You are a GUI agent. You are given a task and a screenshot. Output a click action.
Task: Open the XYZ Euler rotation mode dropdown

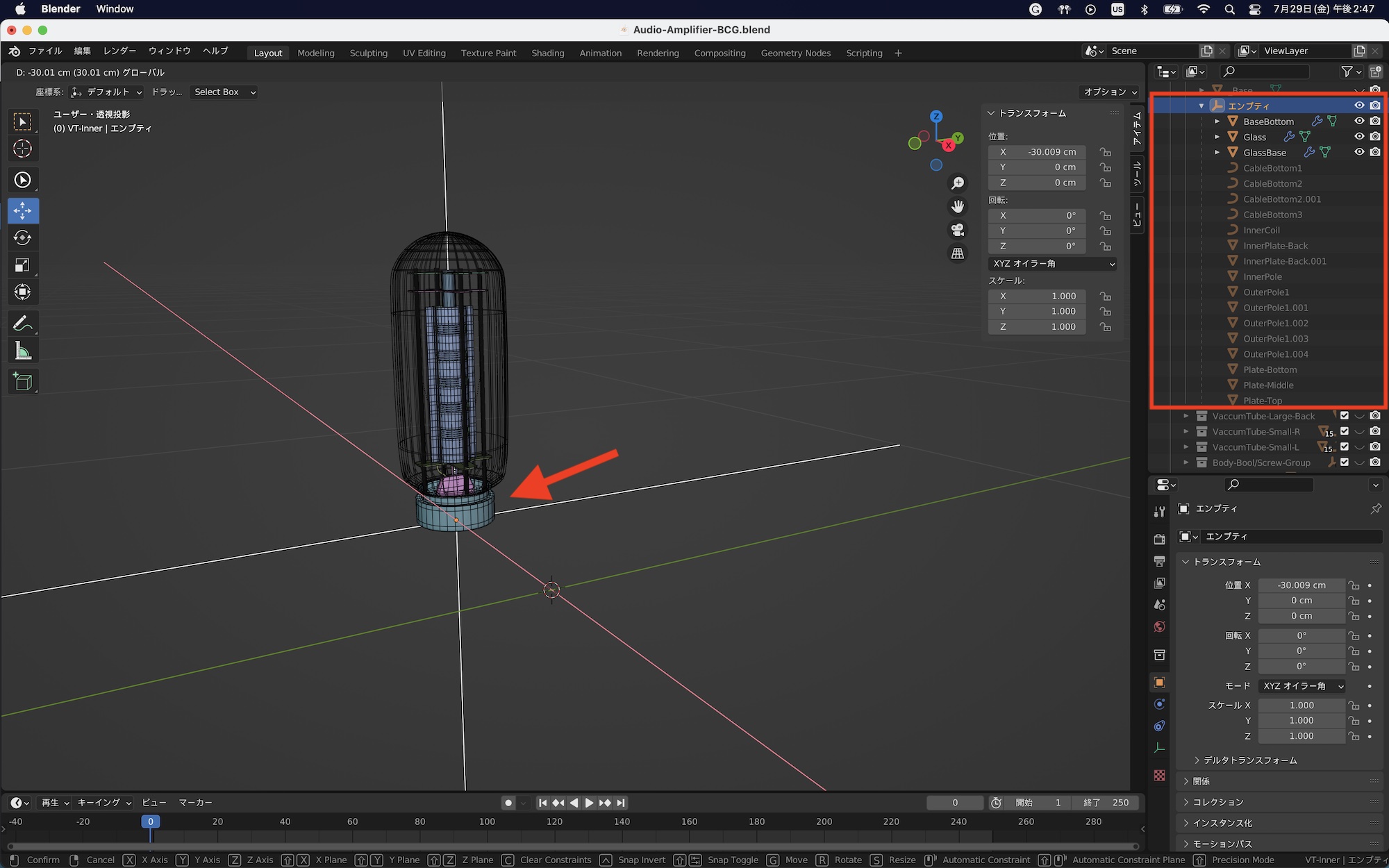pyautogui.click(x=1053, y=264)
